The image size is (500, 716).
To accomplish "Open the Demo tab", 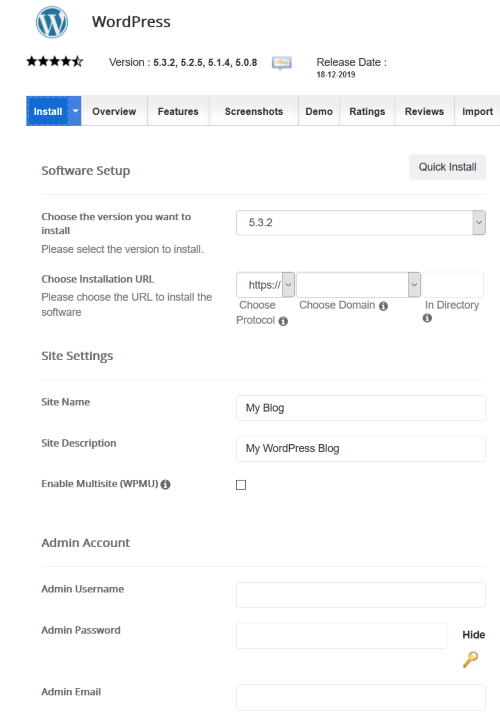I will coord(319,111).
